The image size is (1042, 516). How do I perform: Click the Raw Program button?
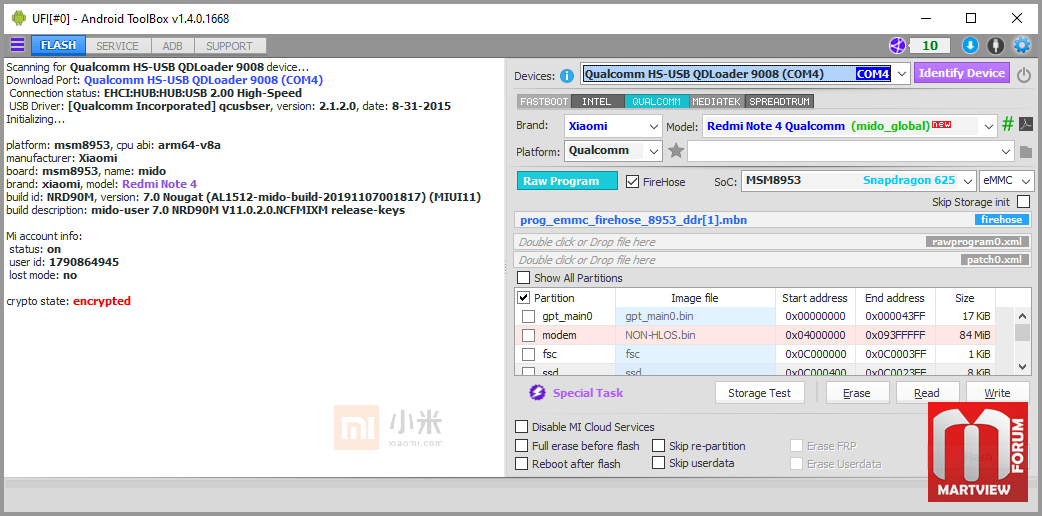tap(568, 181)
